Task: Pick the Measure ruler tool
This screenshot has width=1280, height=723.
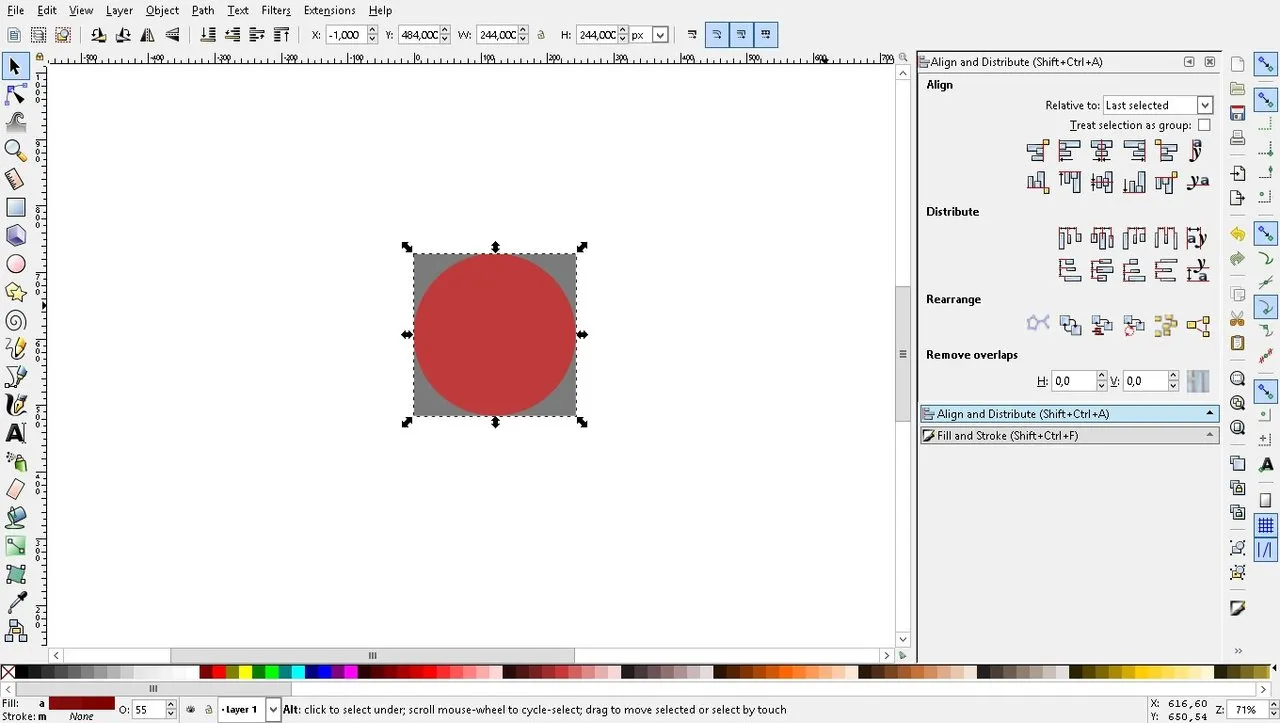Action: tap(15, 179)
